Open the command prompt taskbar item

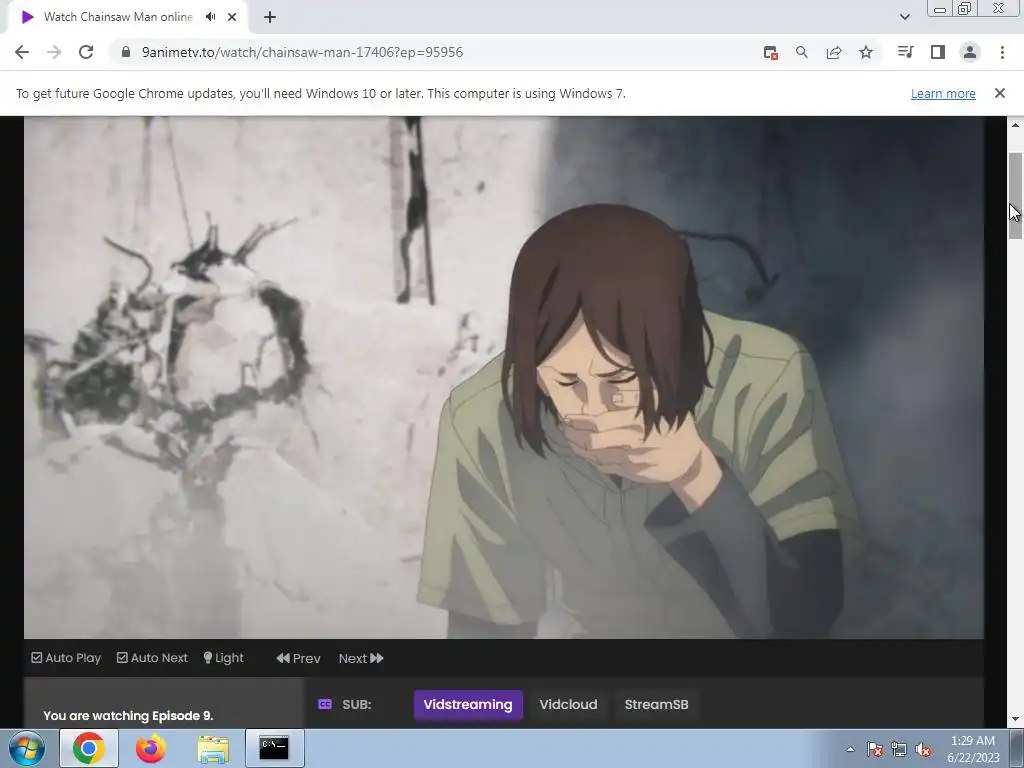point(274,748)
